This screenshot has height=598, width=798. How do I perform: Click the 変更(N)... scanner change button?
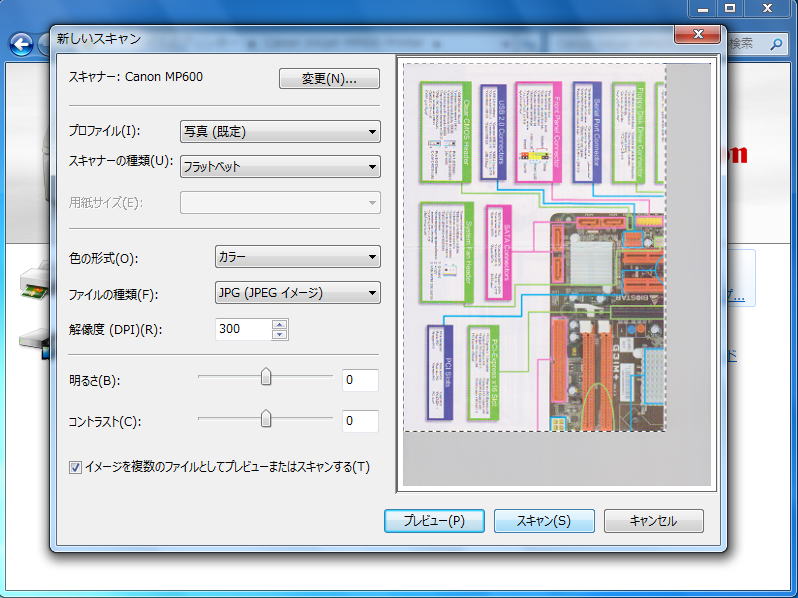329,78
